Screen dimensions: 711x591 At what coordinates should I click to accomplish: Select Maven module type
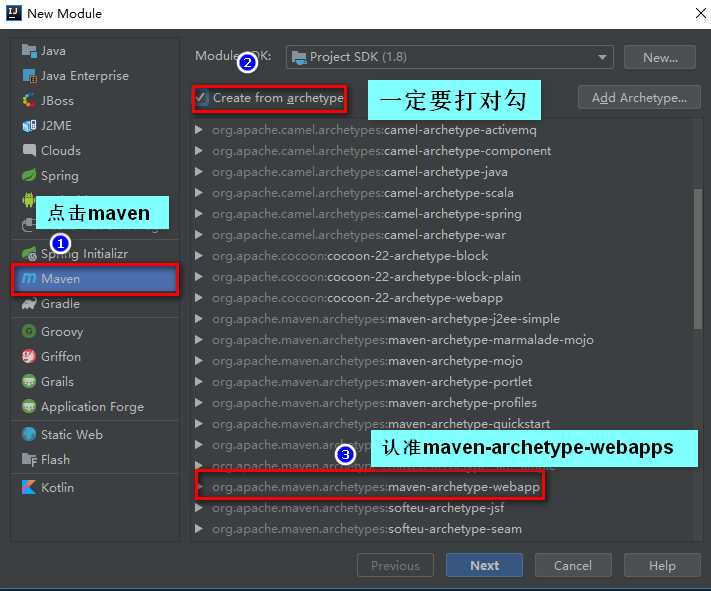coord(95,278)
